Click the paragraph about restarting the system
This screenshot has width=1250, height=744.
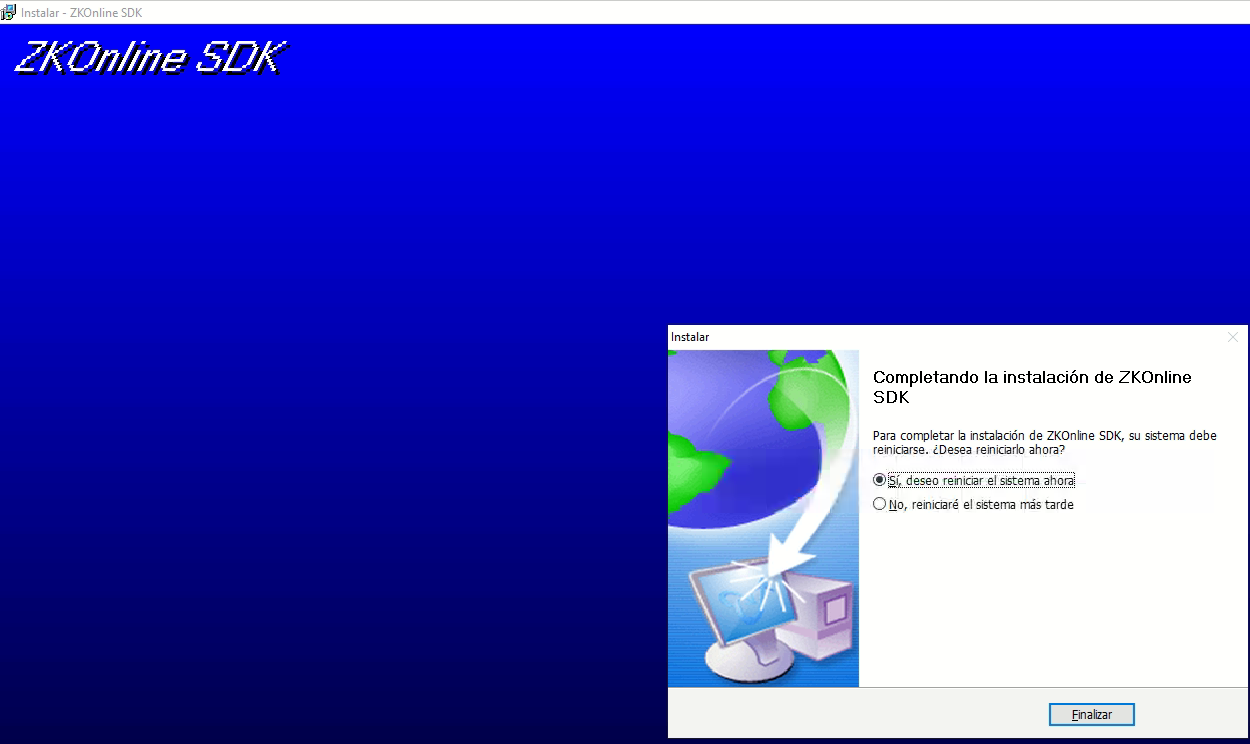click(1045, 443)
